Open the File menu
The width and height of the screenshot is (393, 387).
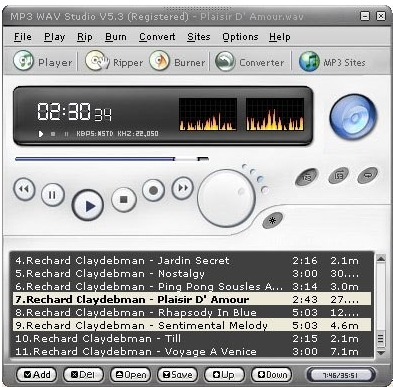point(23,37)
